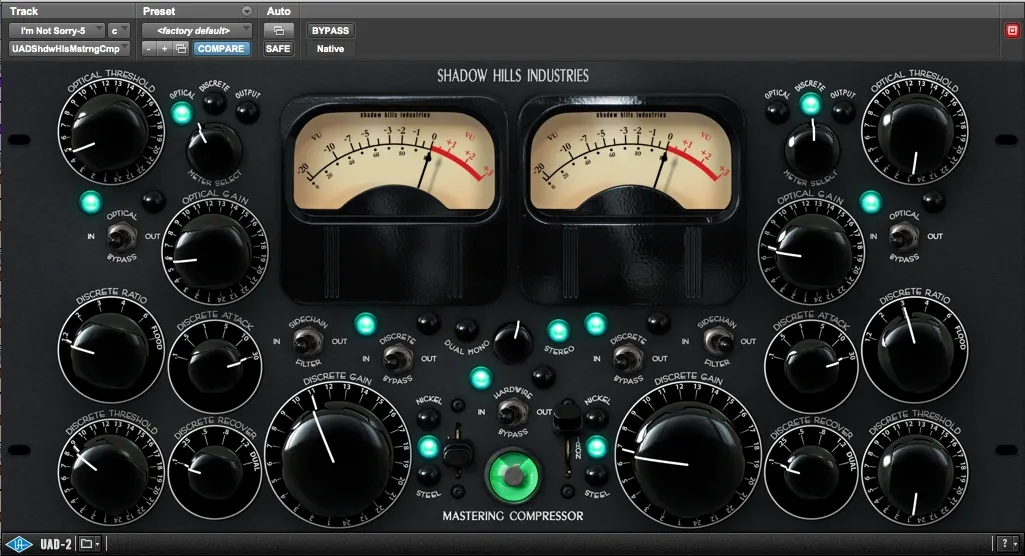This screenshot has height=556, width=1025.
Task: Click the right VU meter display
Action: (631, 160)
